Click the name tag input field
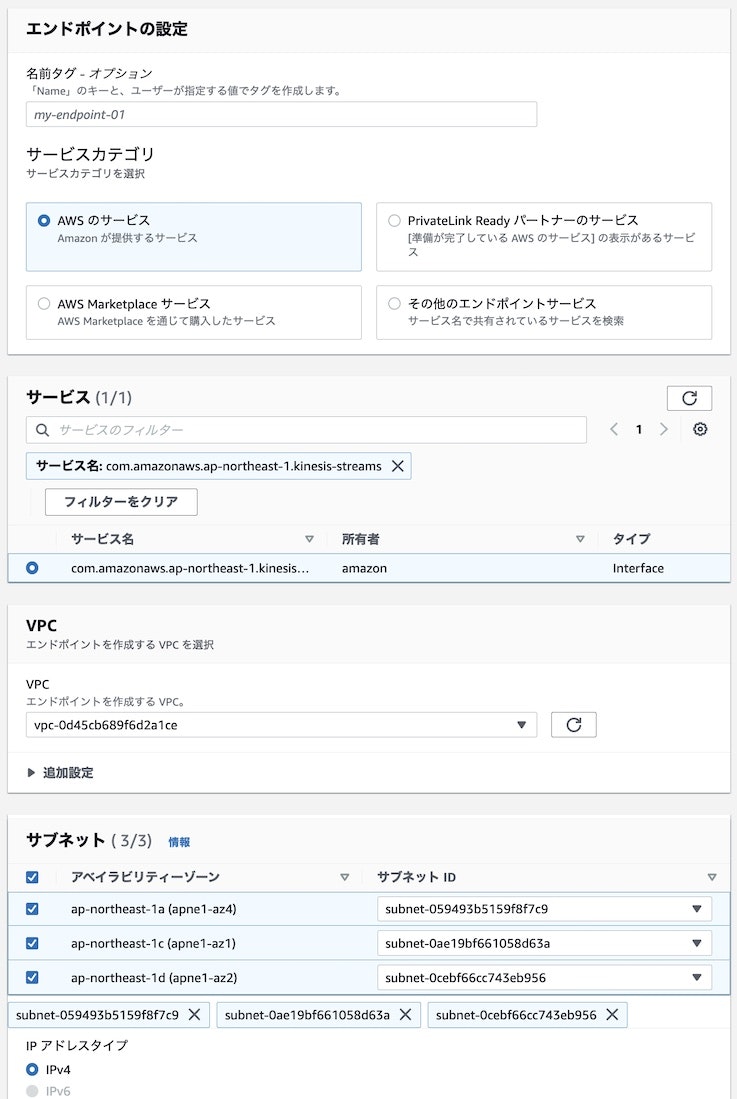 281,114
